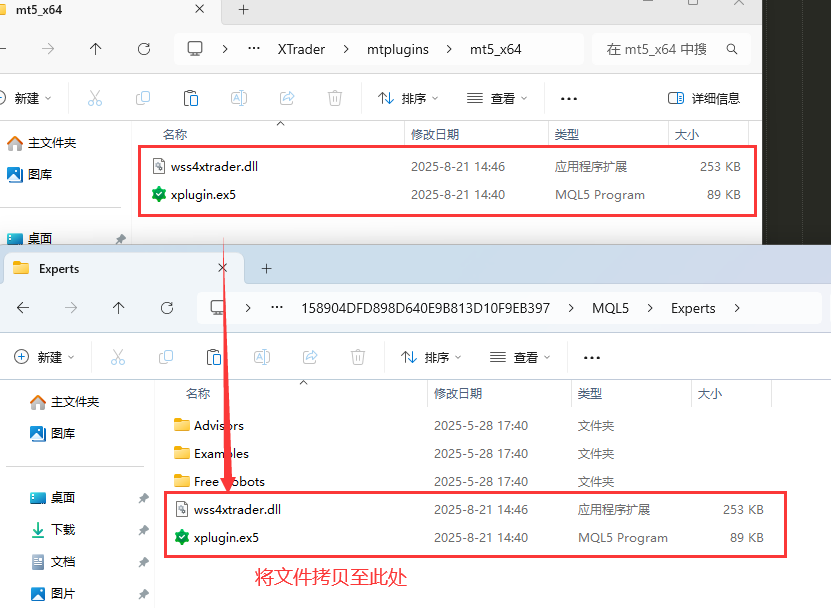
Task: Click the cut icon in the Experts window toolbar
Action: [x=118, y=357]
